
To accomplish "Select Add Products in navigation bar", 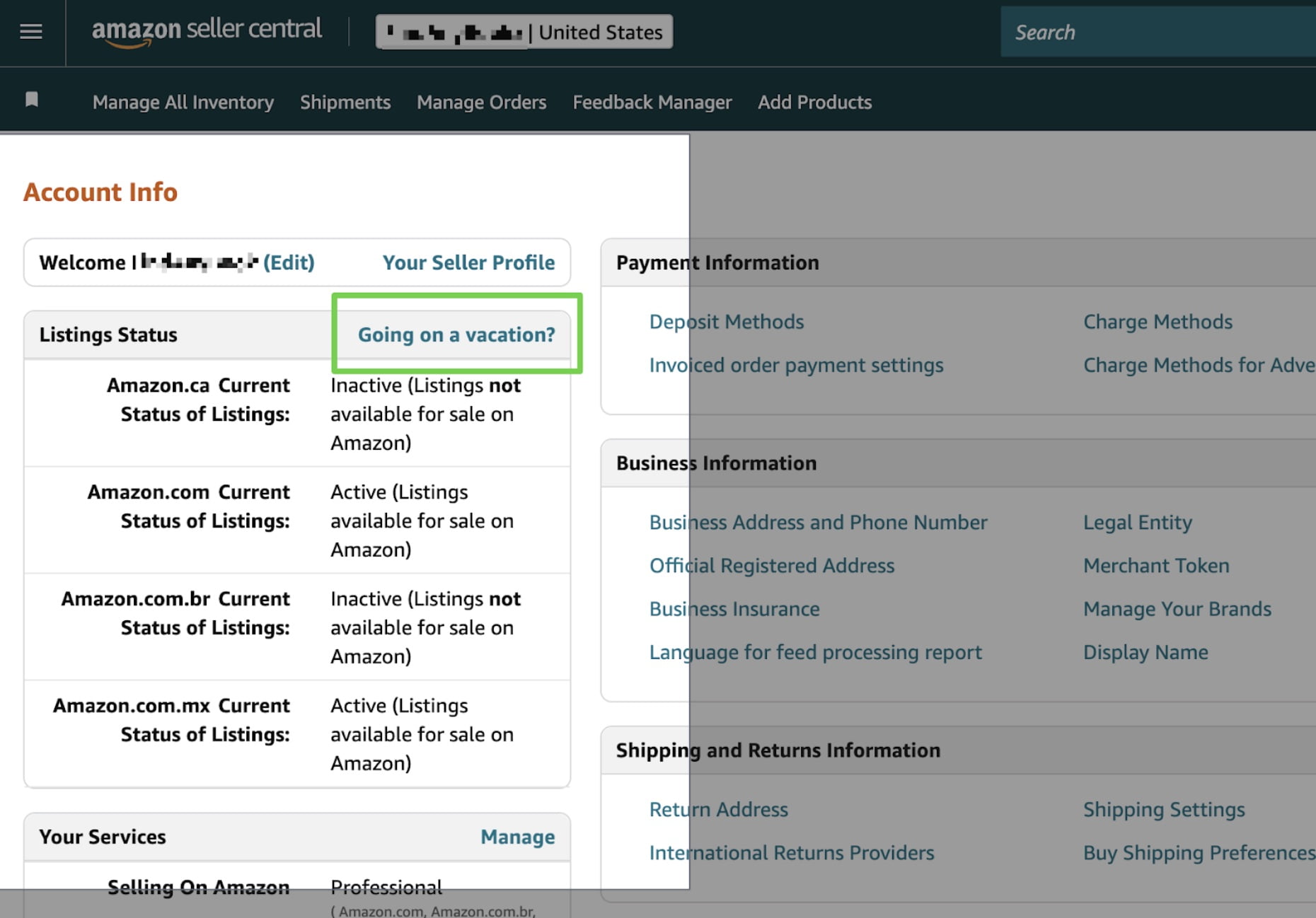I will point(815,102).
